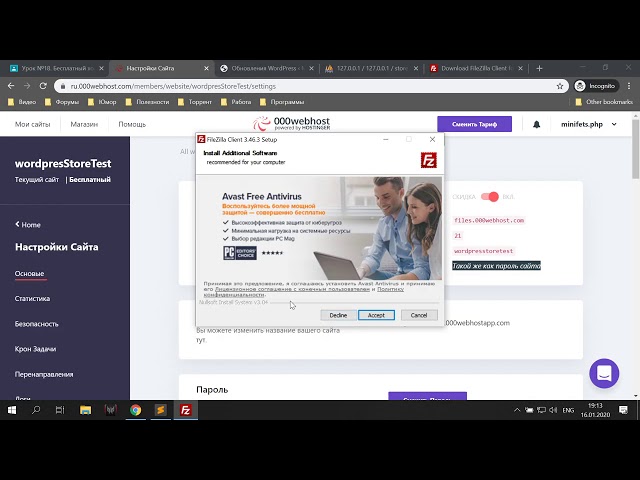Screen dimensions: 640x480
Task: Minimize the FileZilla setup window
Action: (x=386, y=140)
